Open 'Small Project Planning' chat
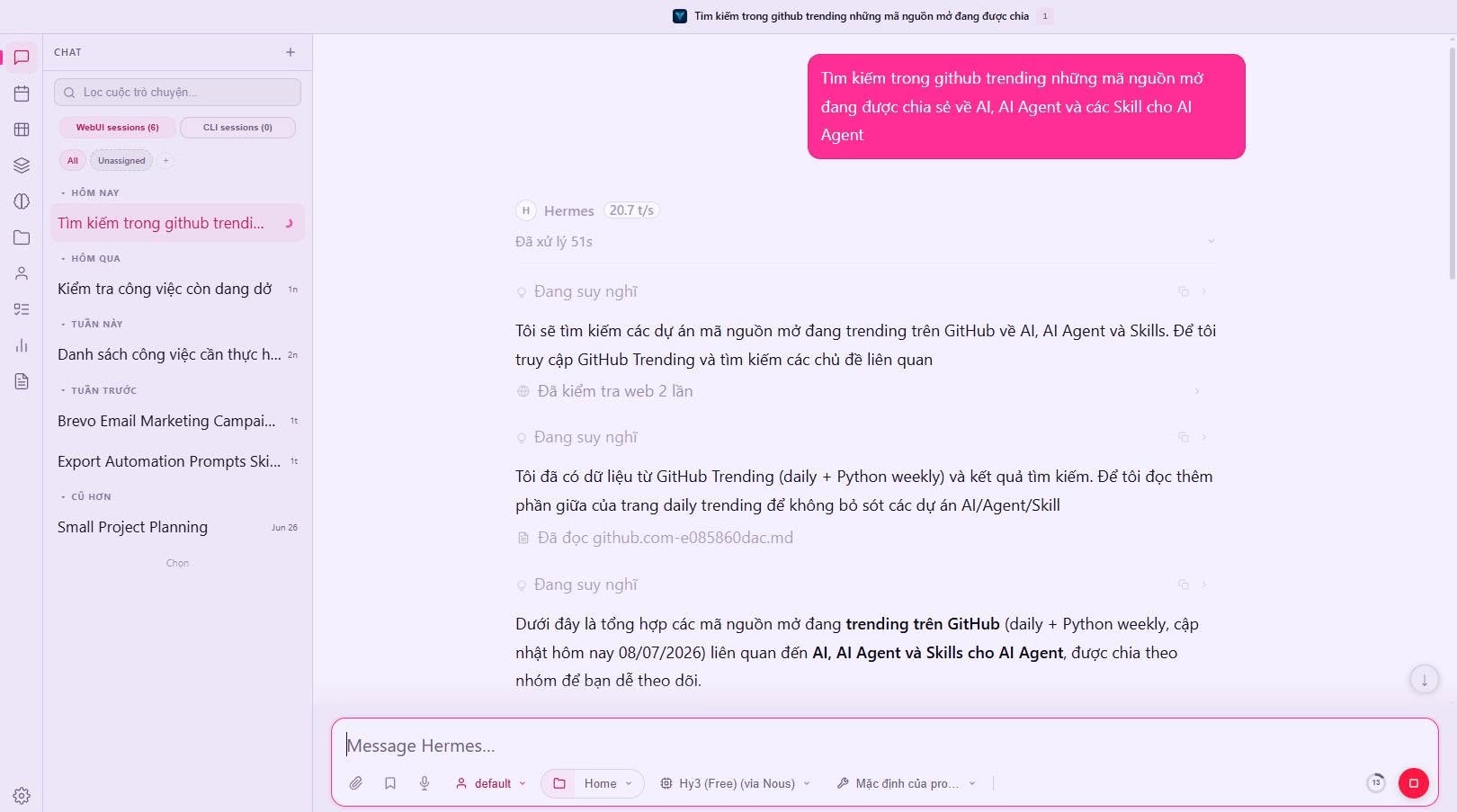 coord(177,527)
